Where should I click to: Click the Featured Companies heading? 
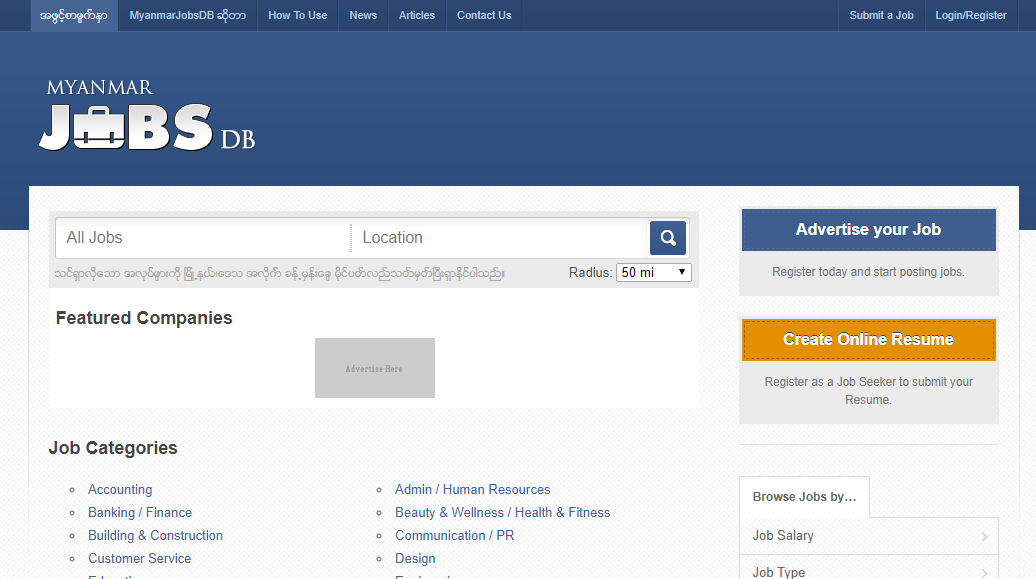[144, 319]
